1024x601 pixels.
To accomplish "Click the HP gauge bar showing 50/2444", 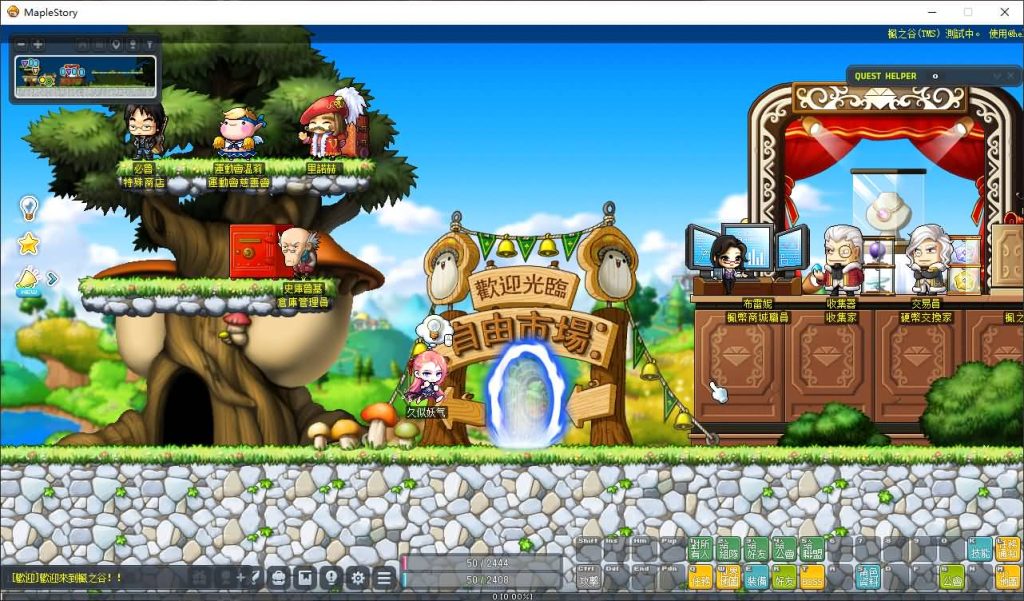I will tap(482, 562).
